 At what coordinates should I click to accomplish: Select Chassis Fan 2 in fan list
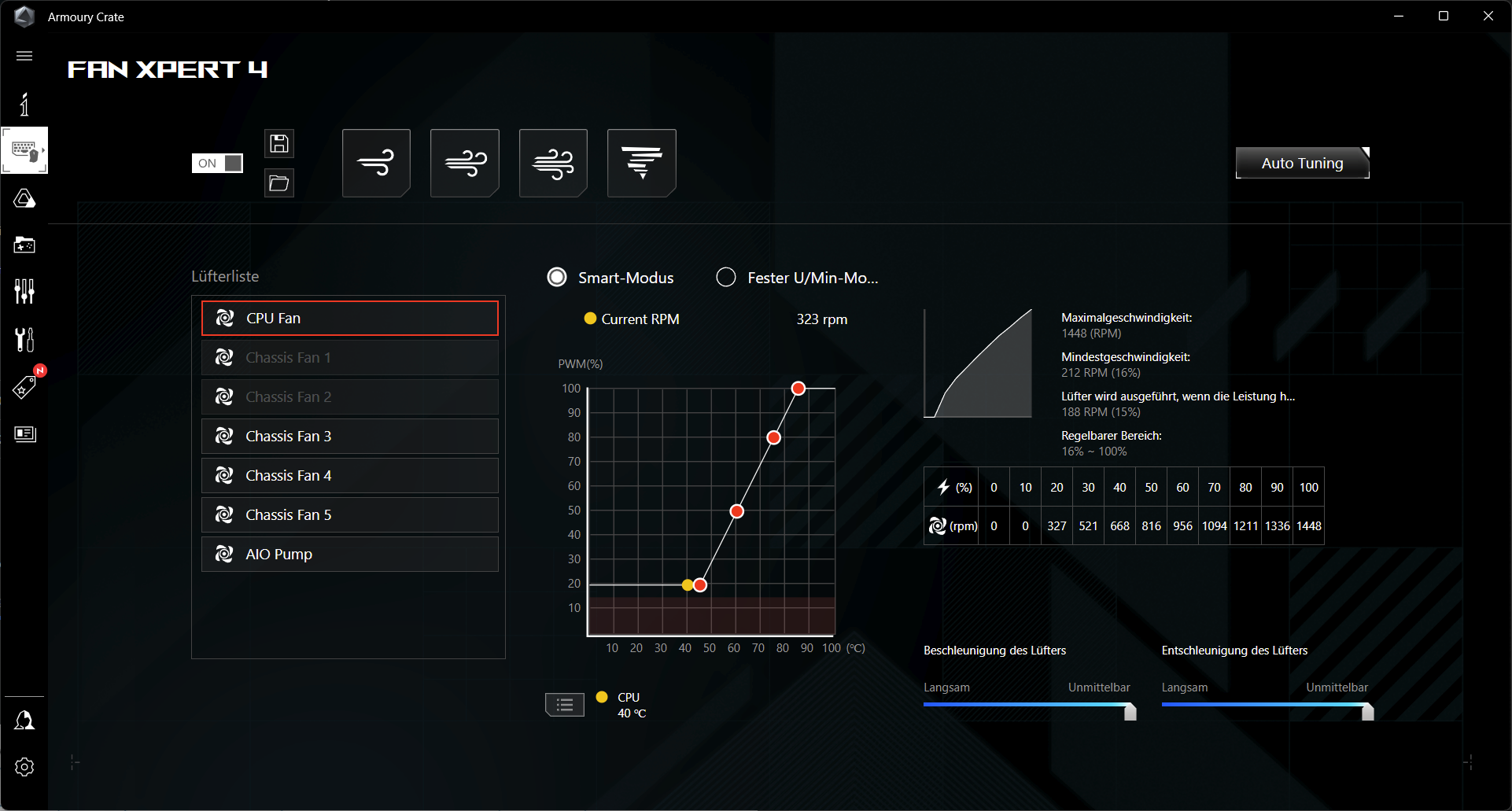click(x=350, y=396)
